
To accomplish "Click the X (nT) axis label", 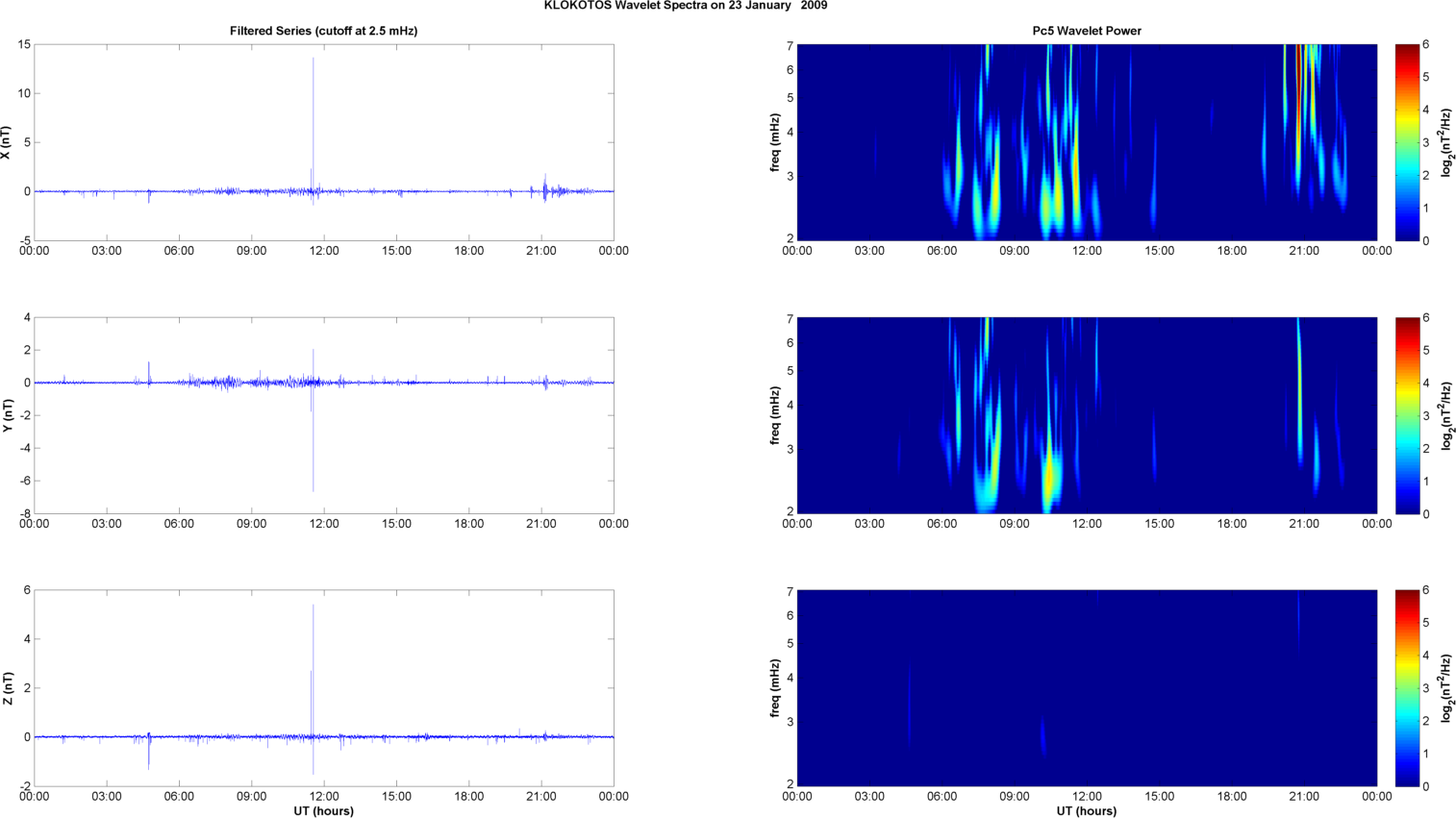I will pos(7,142).
